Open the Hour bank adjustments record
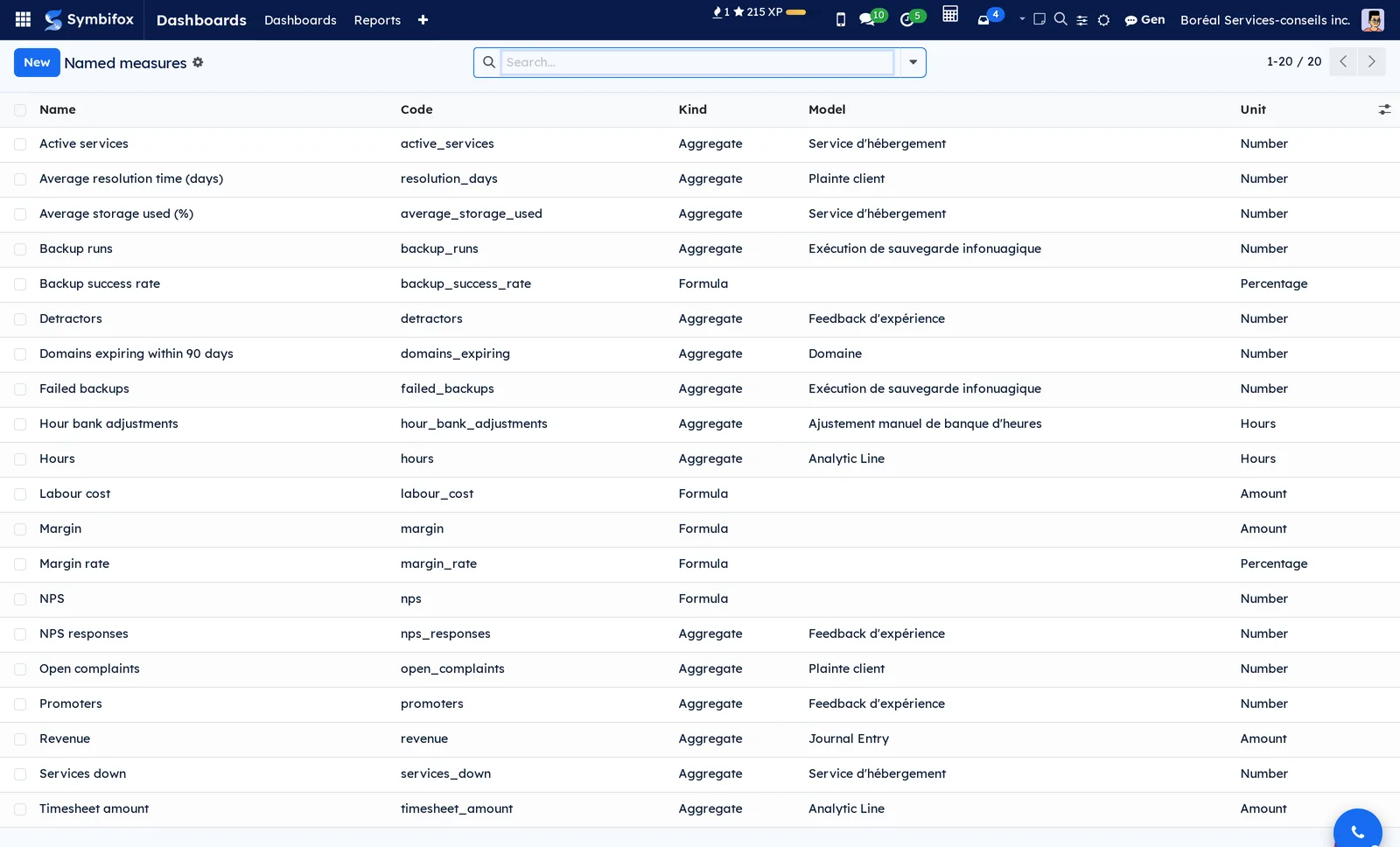The image size is (1400, 847). [108, 423]
